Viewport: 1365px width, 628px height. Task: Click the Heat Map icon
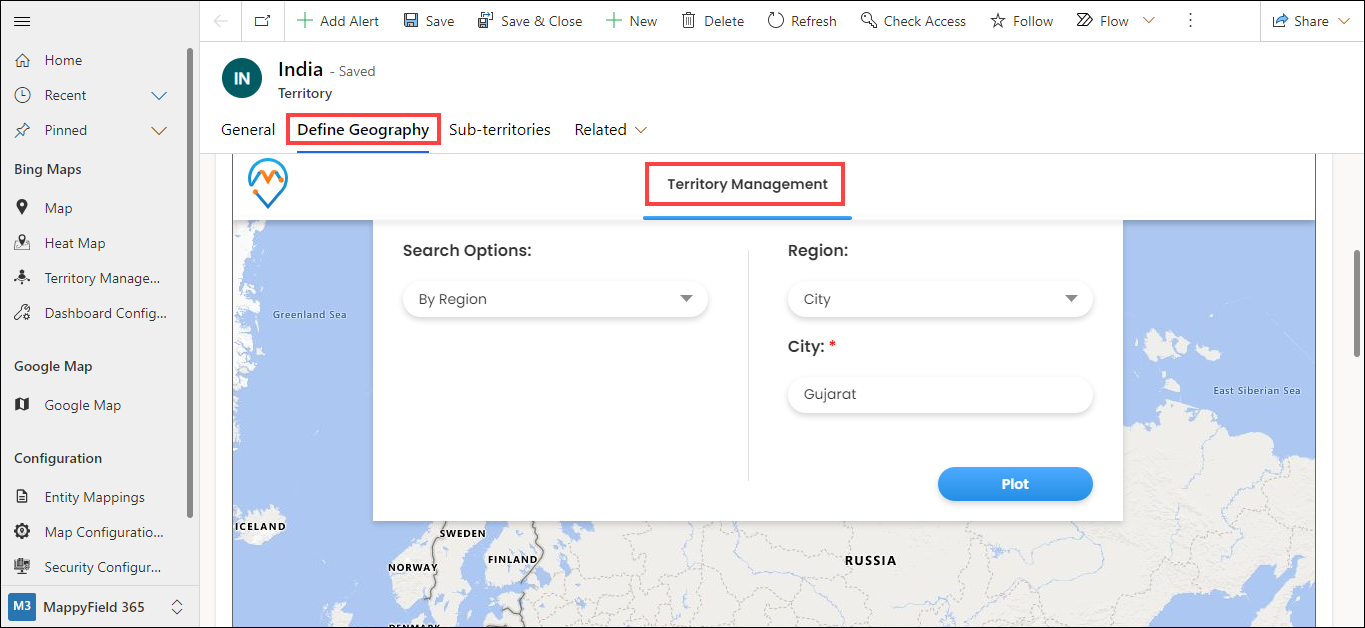(x=23, y=243)
